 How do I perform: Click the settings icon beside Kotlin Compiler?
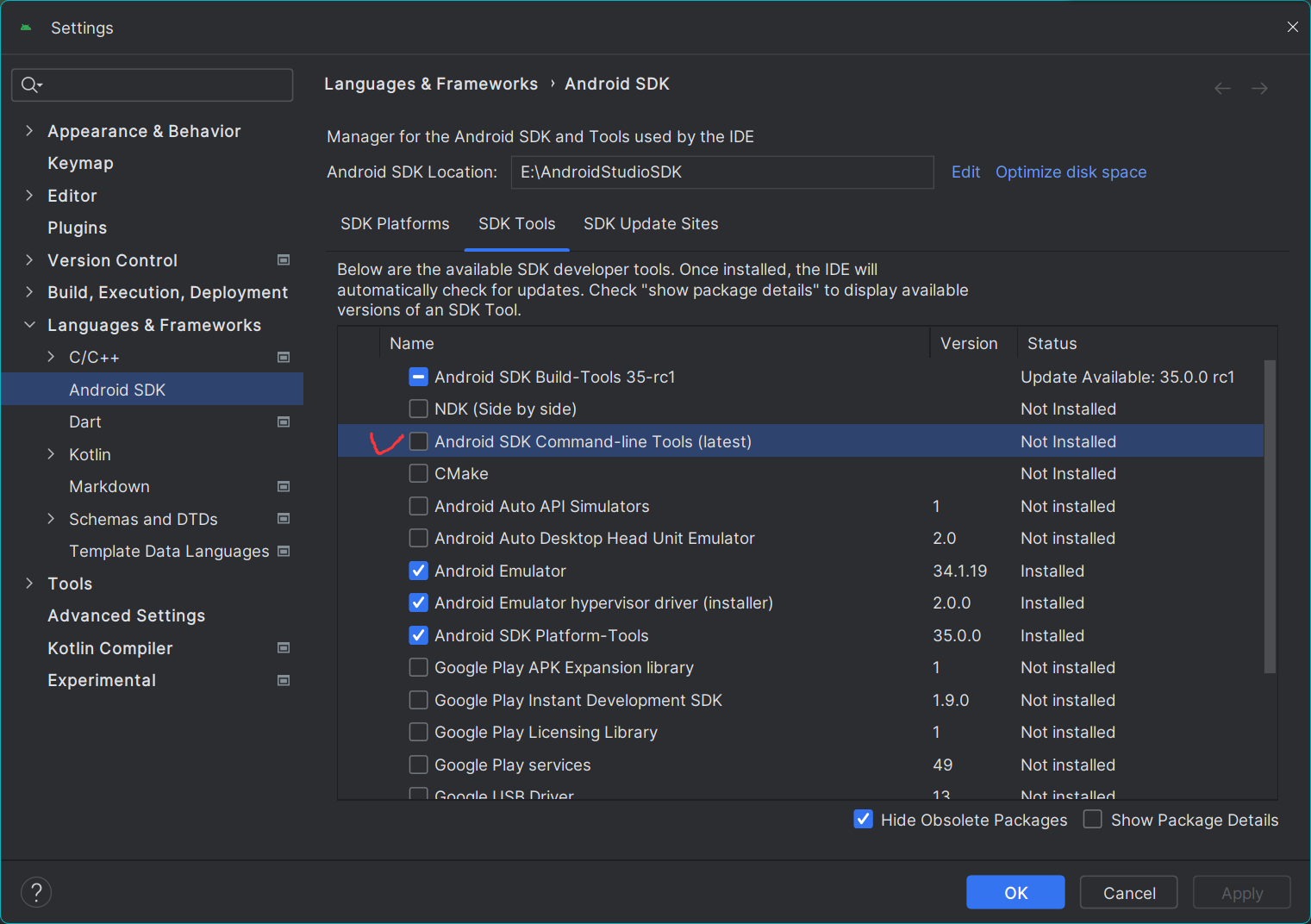(283, 647)
